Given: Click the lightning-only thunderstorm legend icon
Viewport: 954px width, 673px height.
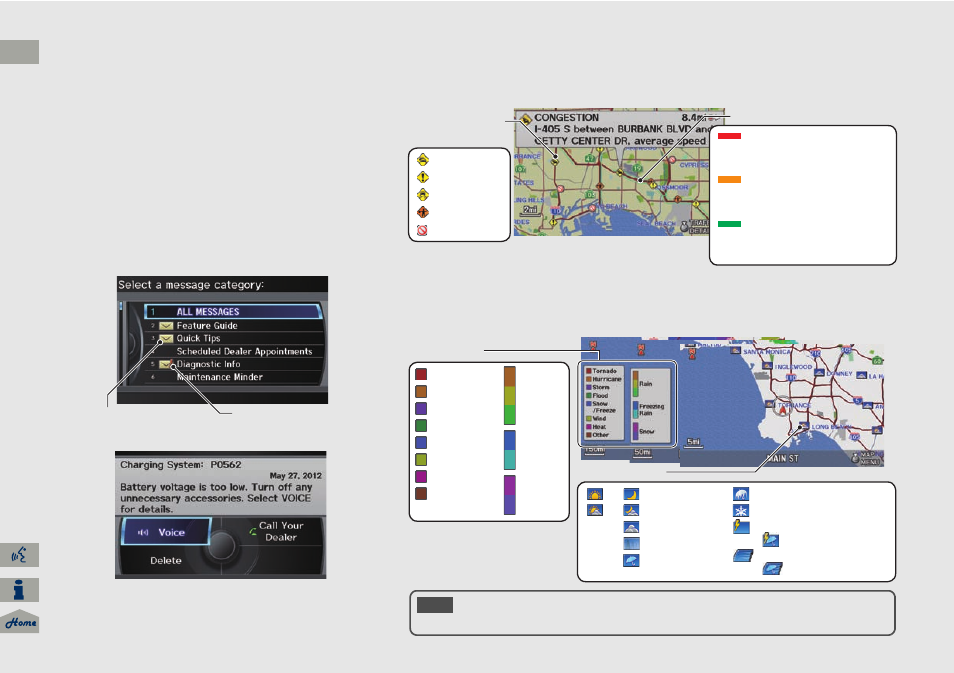Looking at the screenshot, I should tap(740, 527).
